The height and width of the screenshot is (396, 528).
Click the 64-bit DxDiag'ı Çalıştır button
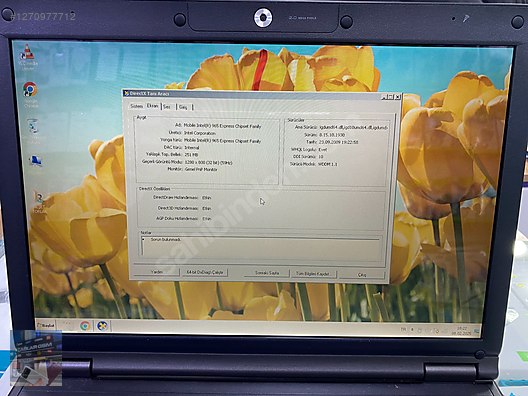click(x=205, y=272)
